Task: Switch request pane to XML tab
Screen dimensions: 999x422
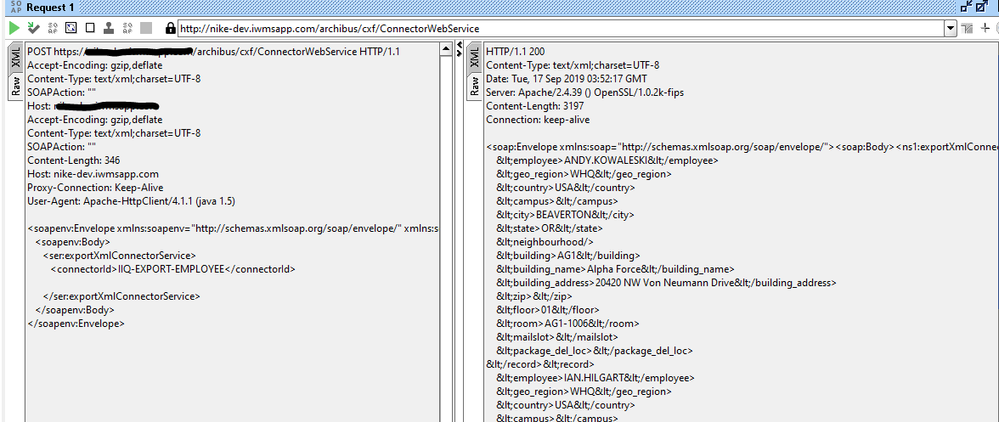Action: tap(15, 58)
